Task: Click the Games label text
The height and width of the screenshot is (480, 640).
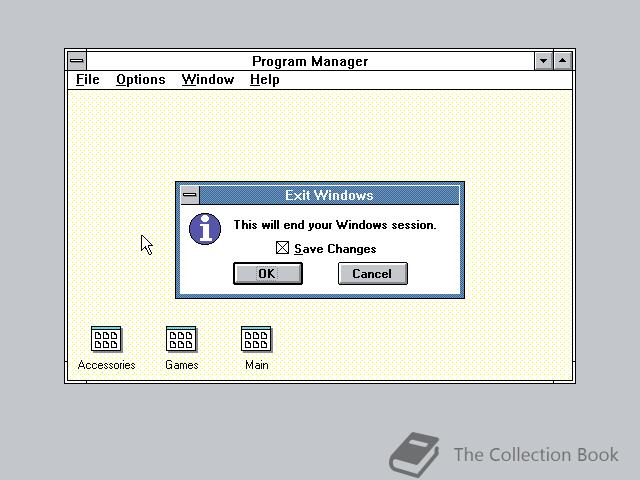Action: coord(182,365)
